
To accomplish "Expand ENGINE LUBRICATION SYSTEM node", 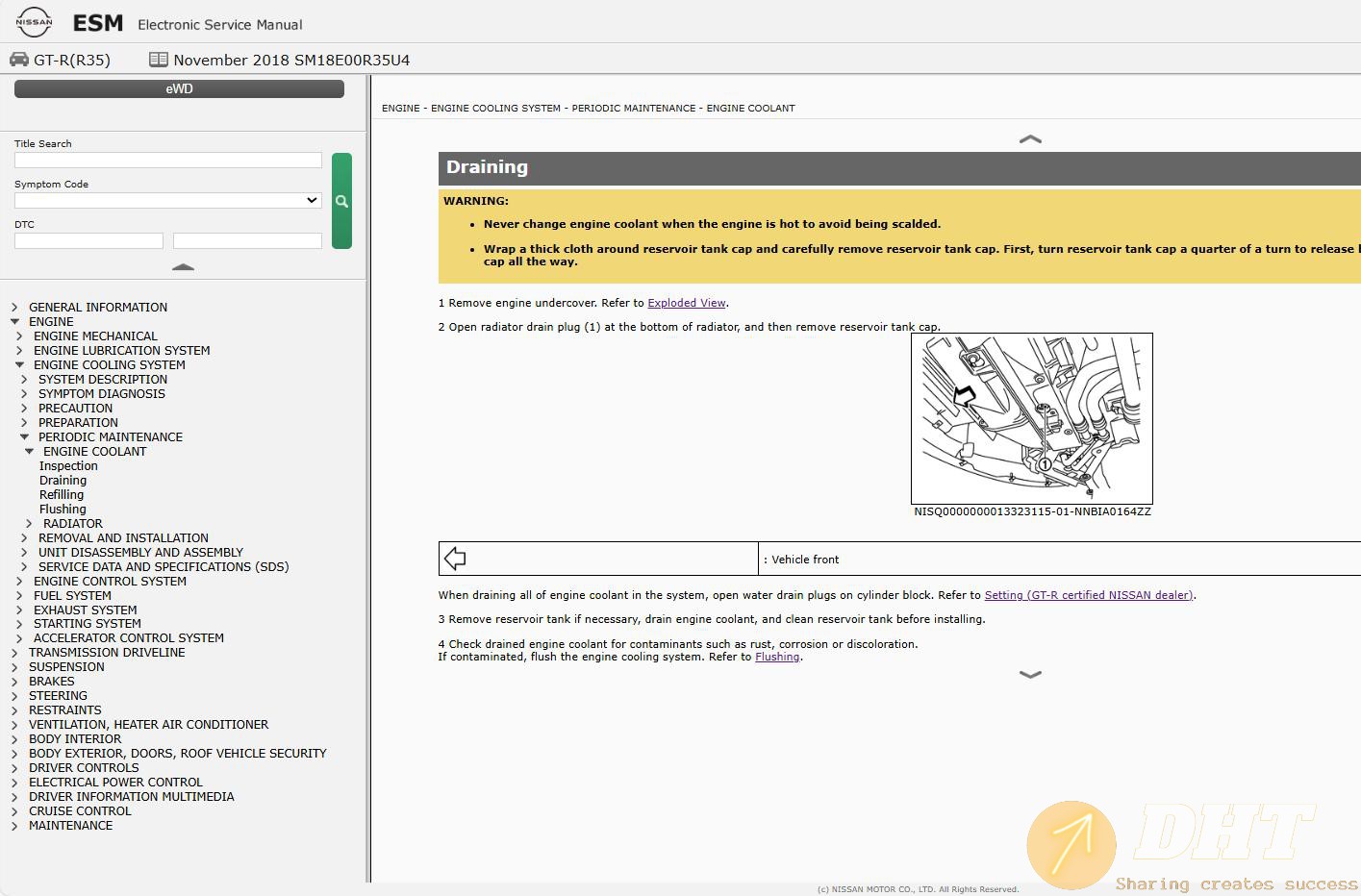I will [x=19, y=351].
